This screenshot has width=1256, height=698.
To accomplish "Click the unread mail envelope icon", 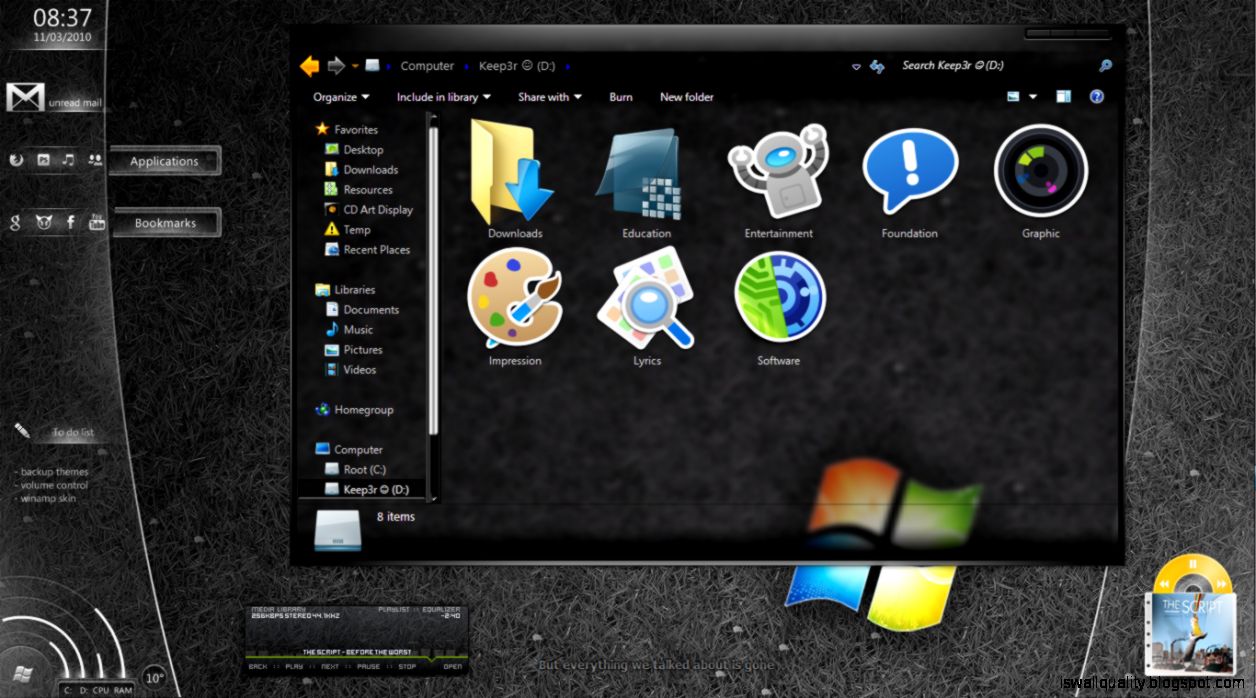I will tap(25, 97).
